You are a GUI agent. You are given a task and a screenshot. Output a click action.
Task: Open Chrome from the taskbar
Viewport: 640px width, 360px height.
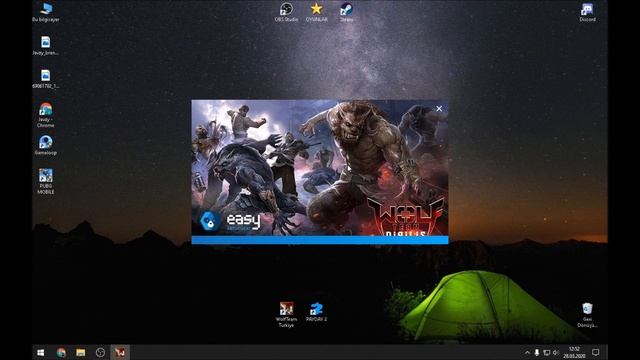point(61,352)
